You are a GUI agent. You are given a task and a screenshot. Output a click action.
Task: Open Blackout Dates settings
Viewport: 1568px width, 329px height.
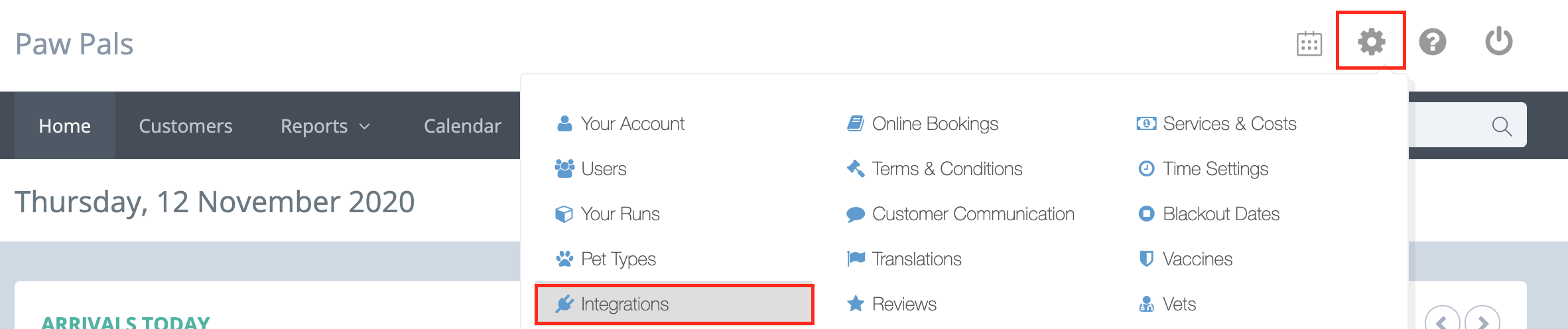pyautogui.click(x=1209, y=214)
